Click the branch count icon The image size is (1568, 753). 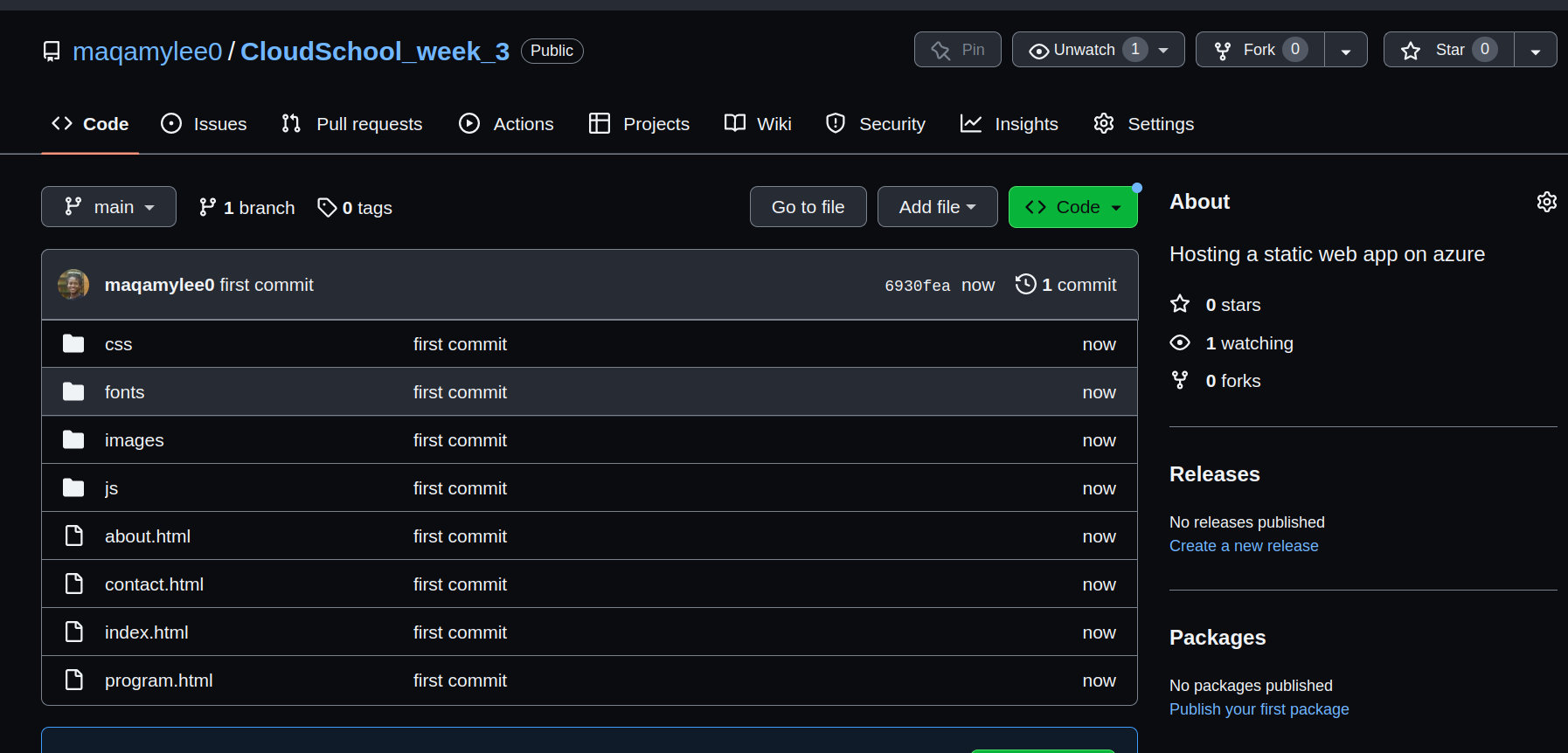(x=207, y=207)
